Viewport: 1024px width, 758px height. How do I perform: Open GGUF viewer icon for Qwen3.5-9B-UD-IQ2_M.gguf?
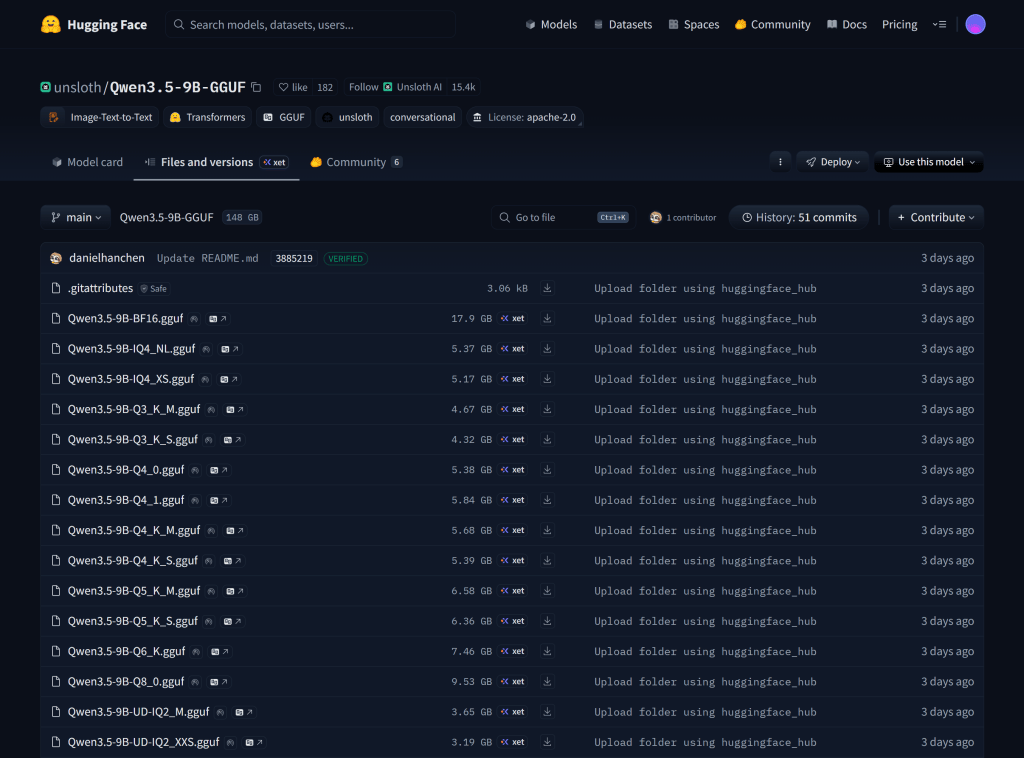(x=244, y=712)
